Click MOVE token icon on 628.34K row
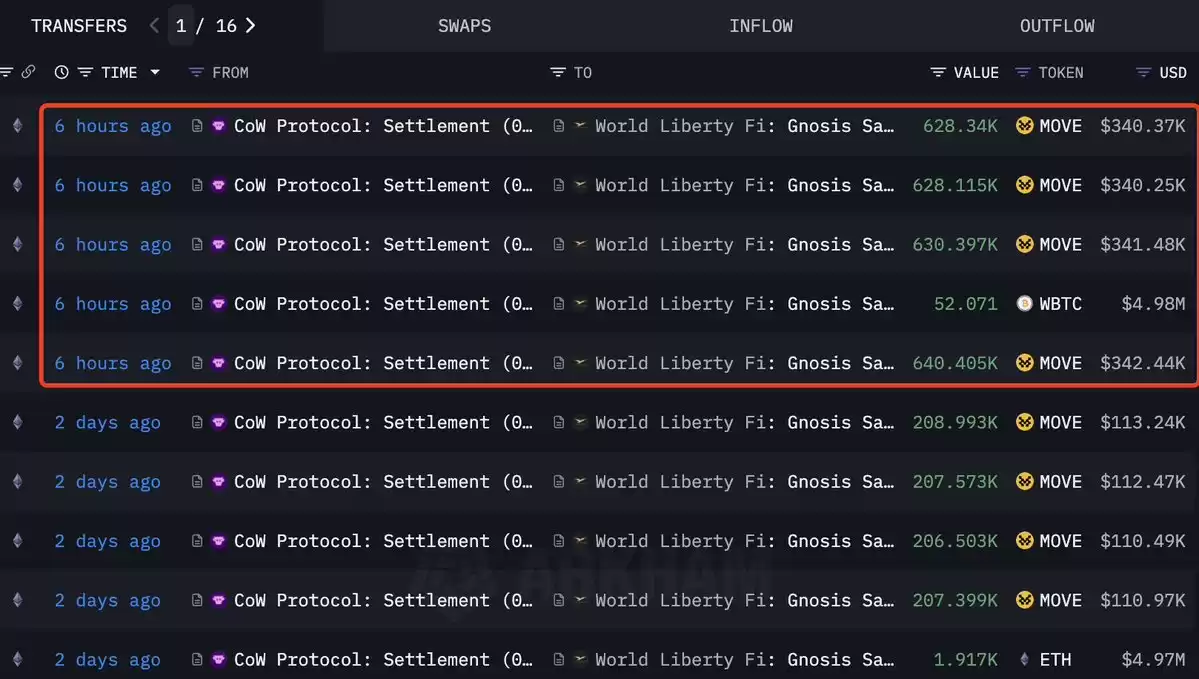This screenshot has height=679, width=1199. click(1025, 125)
